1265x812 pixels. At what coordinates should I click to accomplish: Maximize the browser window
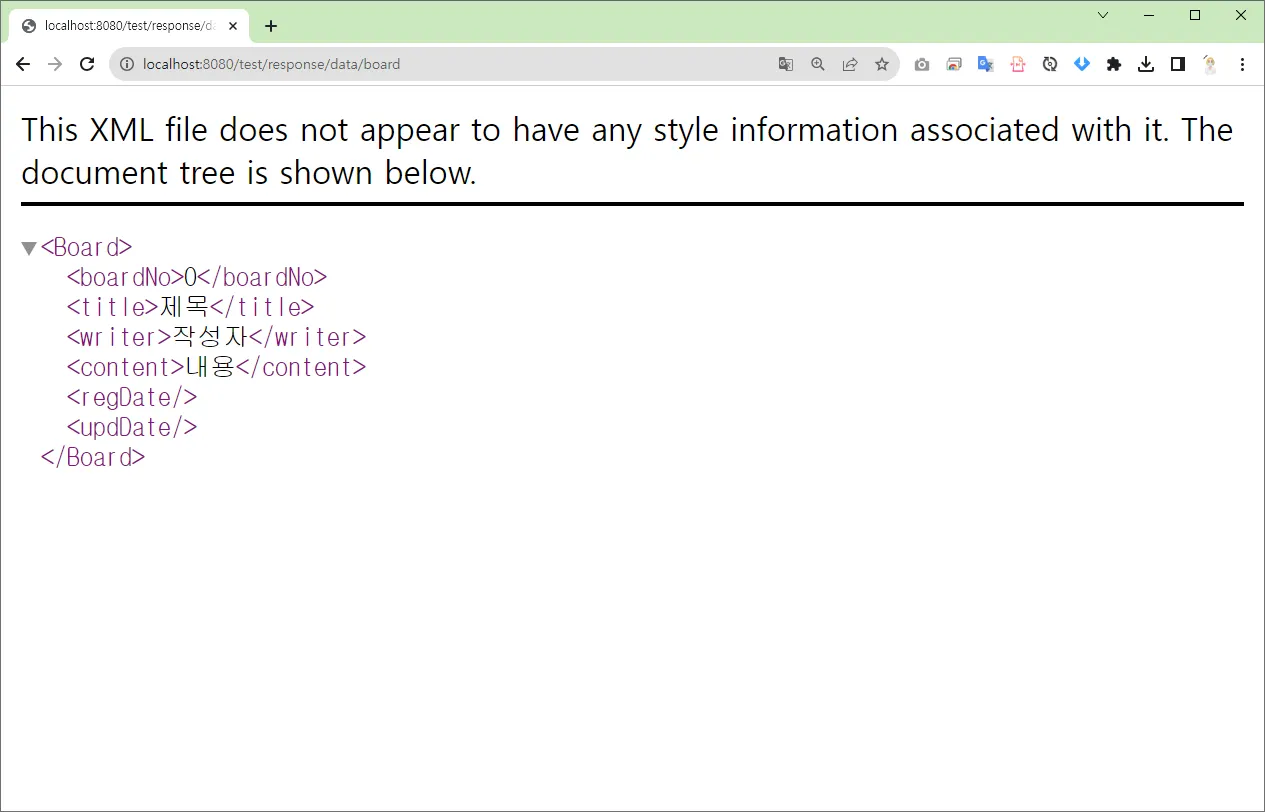tap(1195, 15)
